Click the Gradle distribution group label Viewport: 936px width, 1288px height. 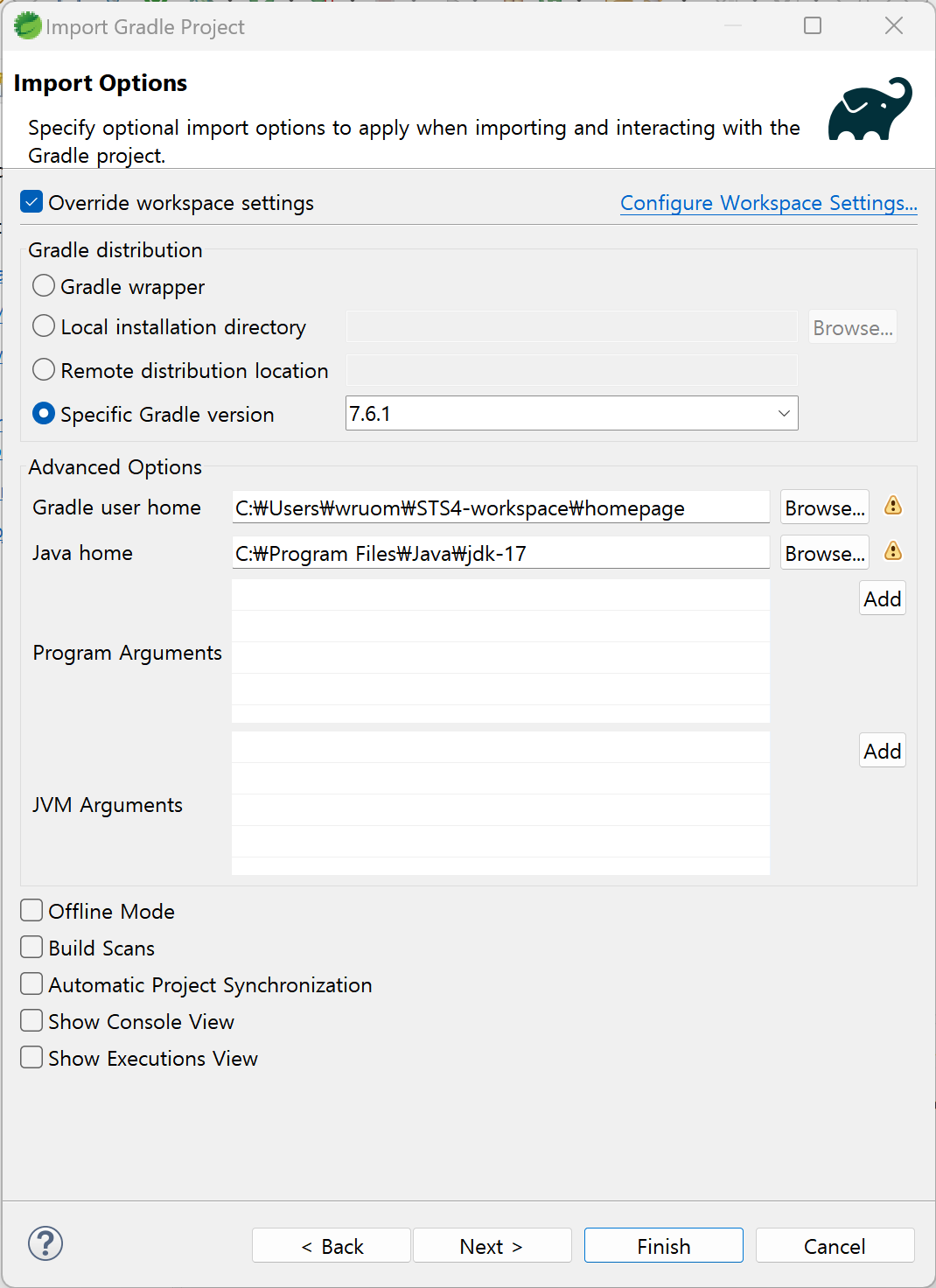coord(115,250)
